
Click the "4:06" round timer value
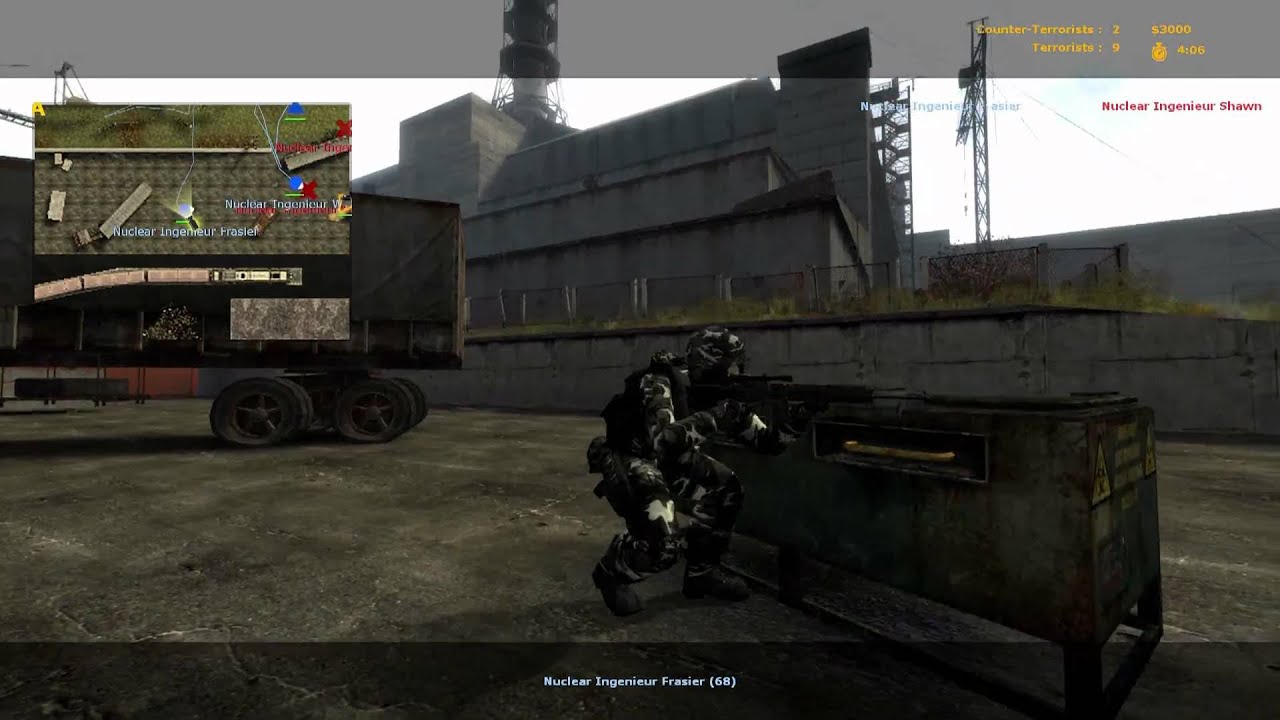point(1191,50)
